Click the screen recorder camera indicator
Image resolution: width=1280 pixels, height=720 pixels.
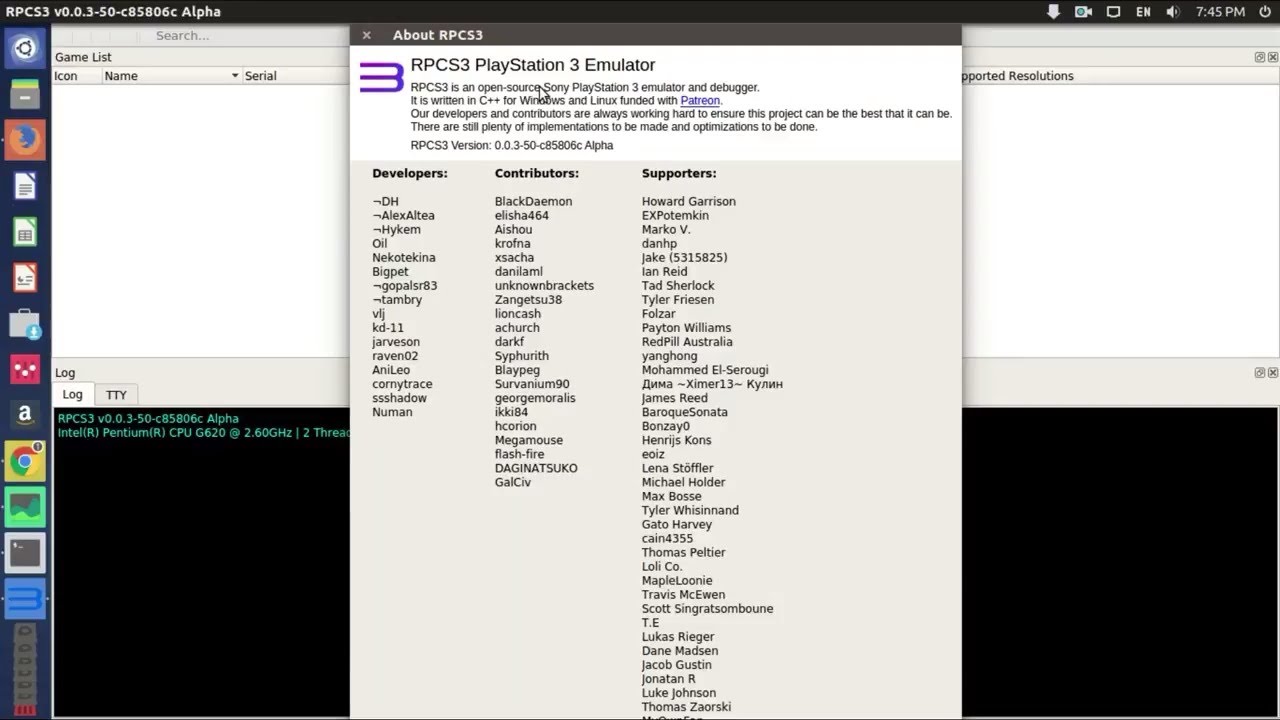click(x=1083, y=12)
